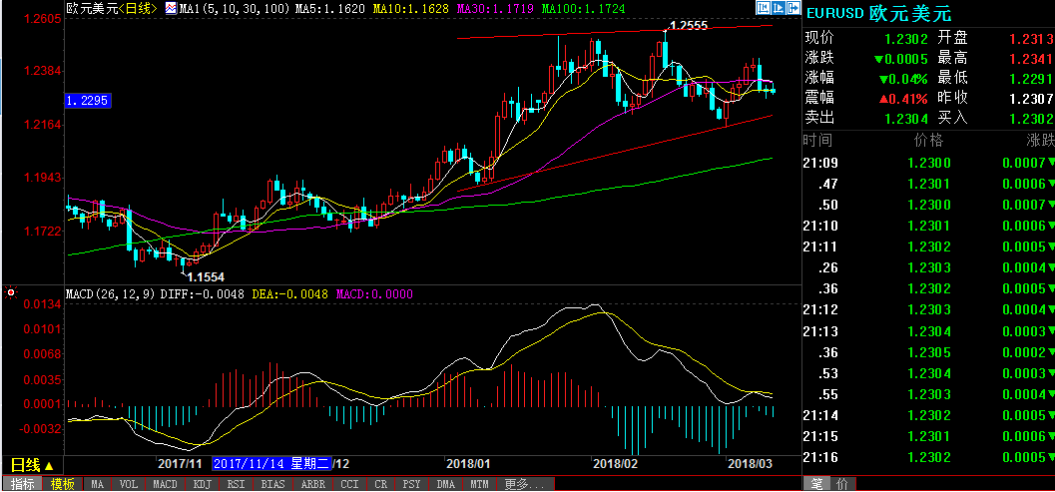Select the CCI indicator tab
1055x492 pixels.
350,485
